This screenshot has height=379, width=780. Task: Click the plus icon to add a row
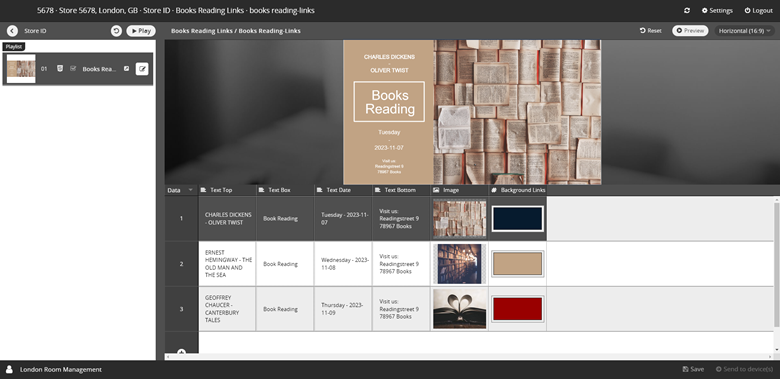182,352
